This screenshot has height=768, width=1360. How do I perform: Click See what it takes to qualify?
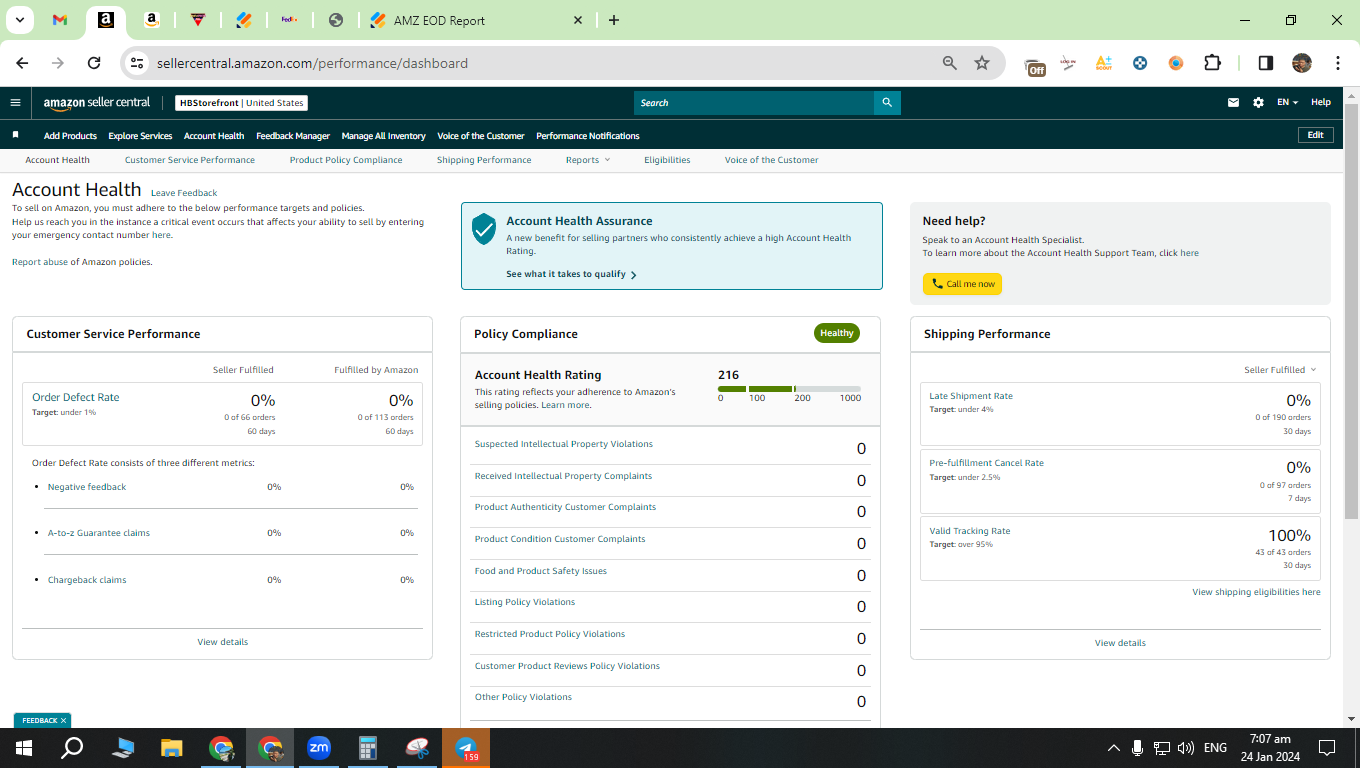571,274
